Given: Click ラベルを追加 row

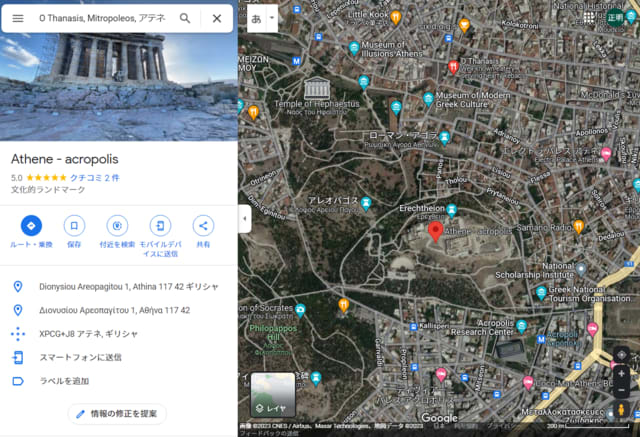Looking at the screenshot, I should 119,381.
